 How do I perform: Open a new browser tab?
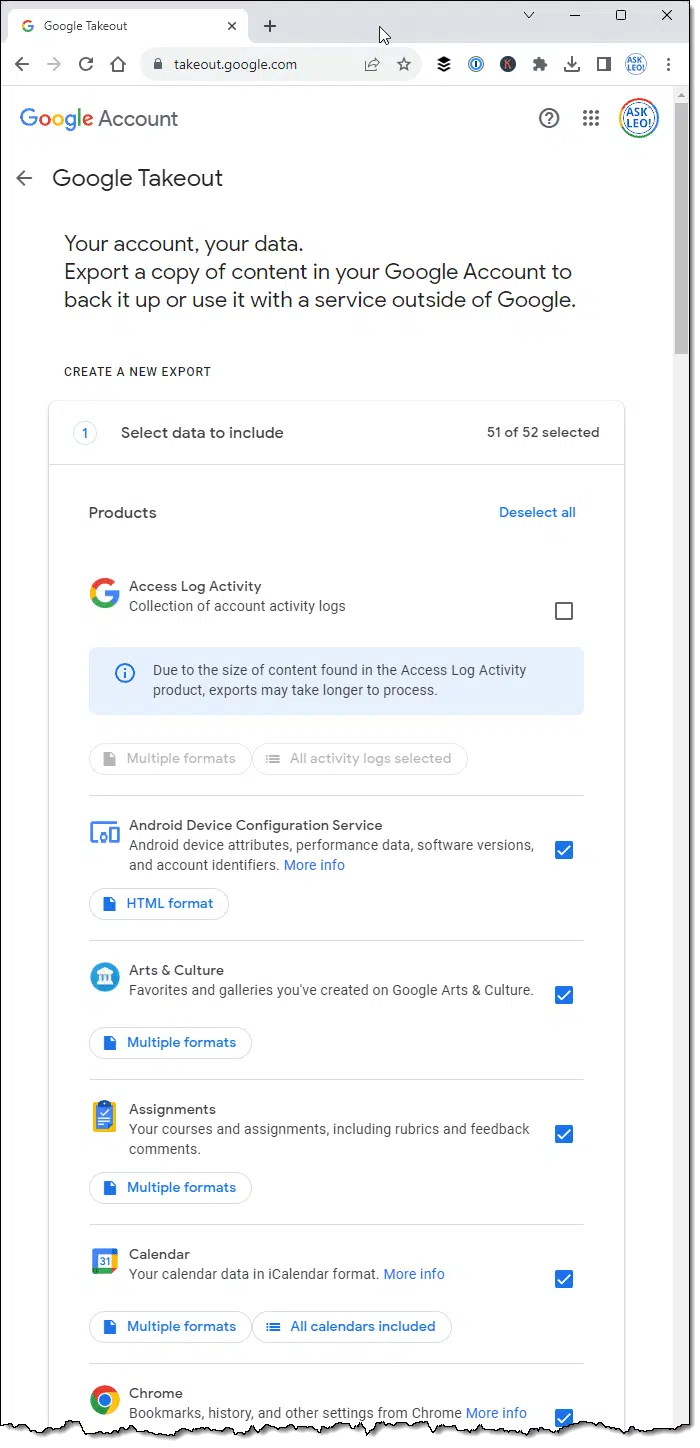[270, 26]
